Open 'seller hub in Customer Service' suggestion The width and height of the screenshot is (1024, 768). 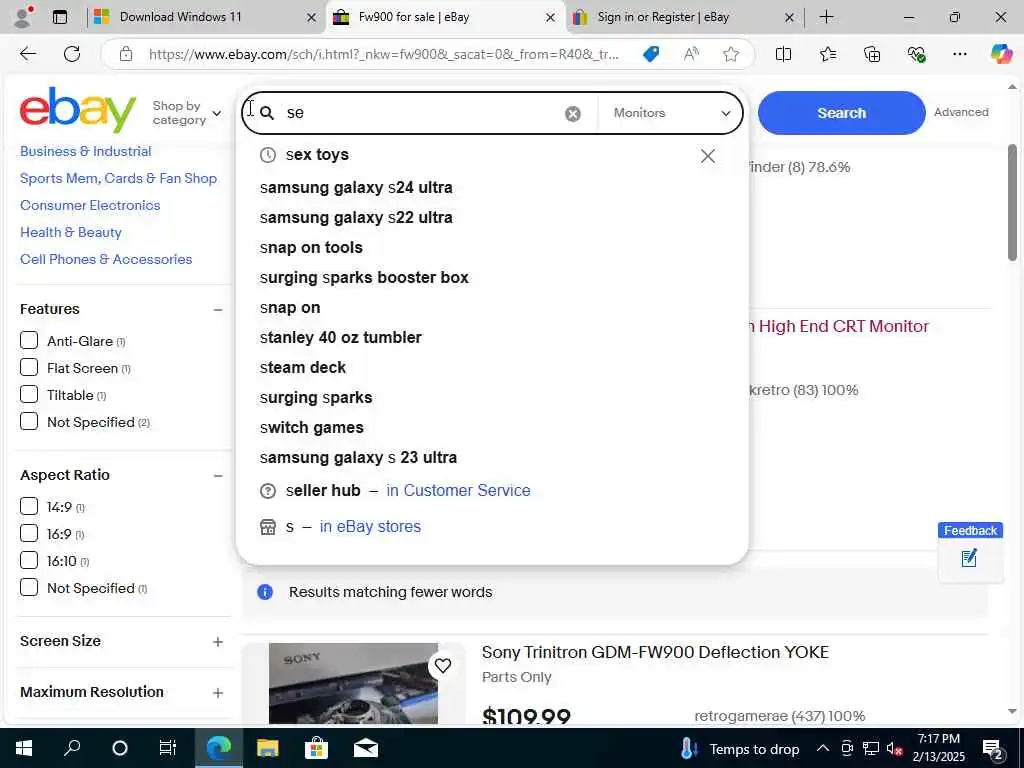pos(395,490)
